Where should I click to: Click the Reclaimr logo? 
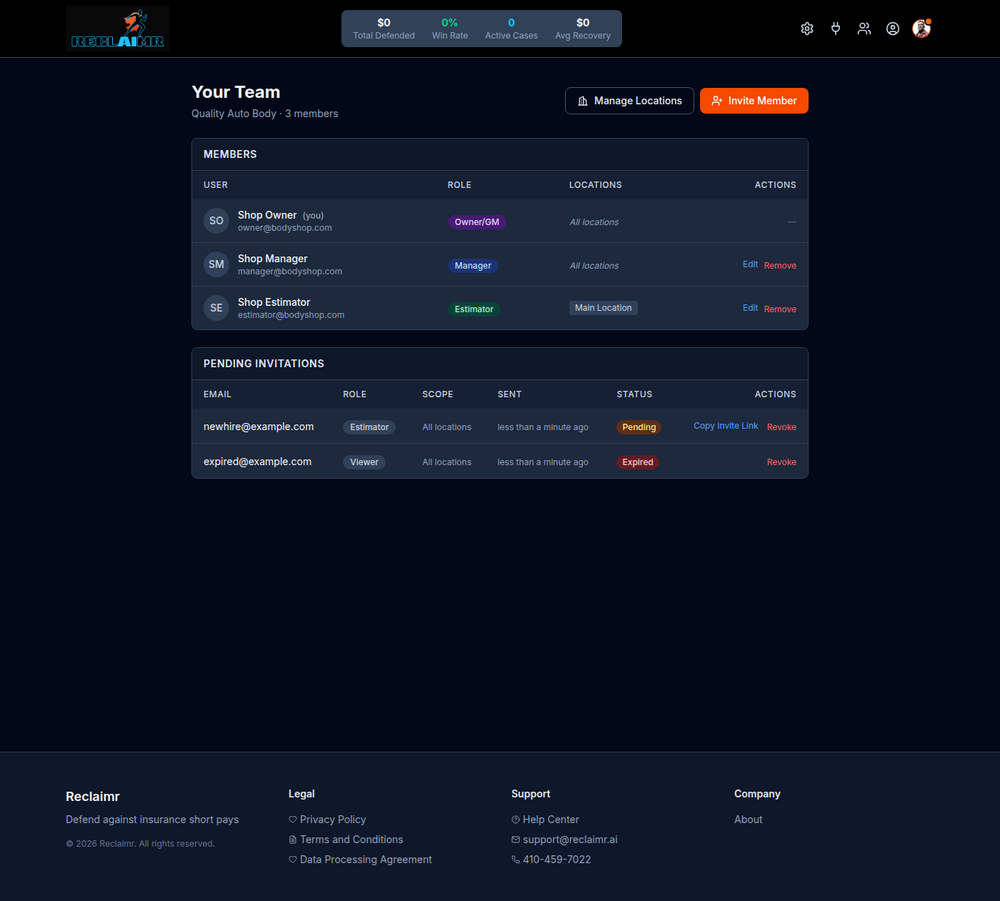click(x=117, y=29)
